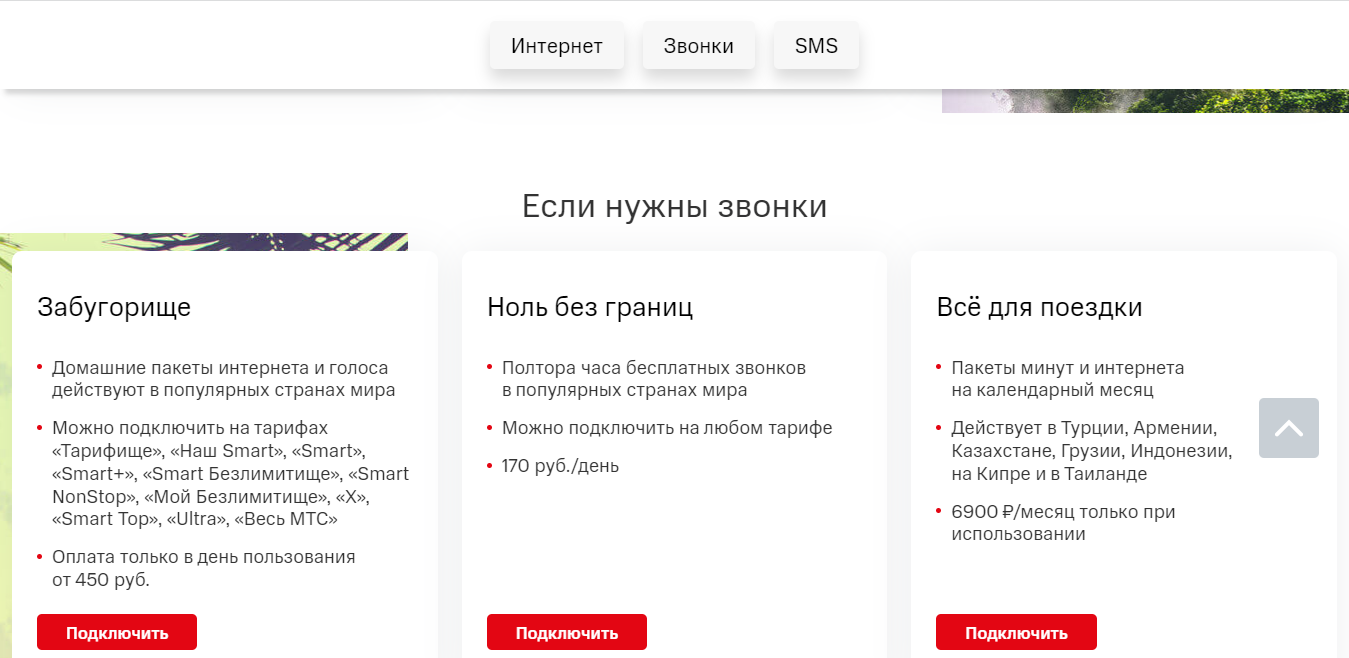This screenshot has width=1349, height=658.
Task: Click the Оплата только в день пользования bullet
Action: [x=203, y=568]
